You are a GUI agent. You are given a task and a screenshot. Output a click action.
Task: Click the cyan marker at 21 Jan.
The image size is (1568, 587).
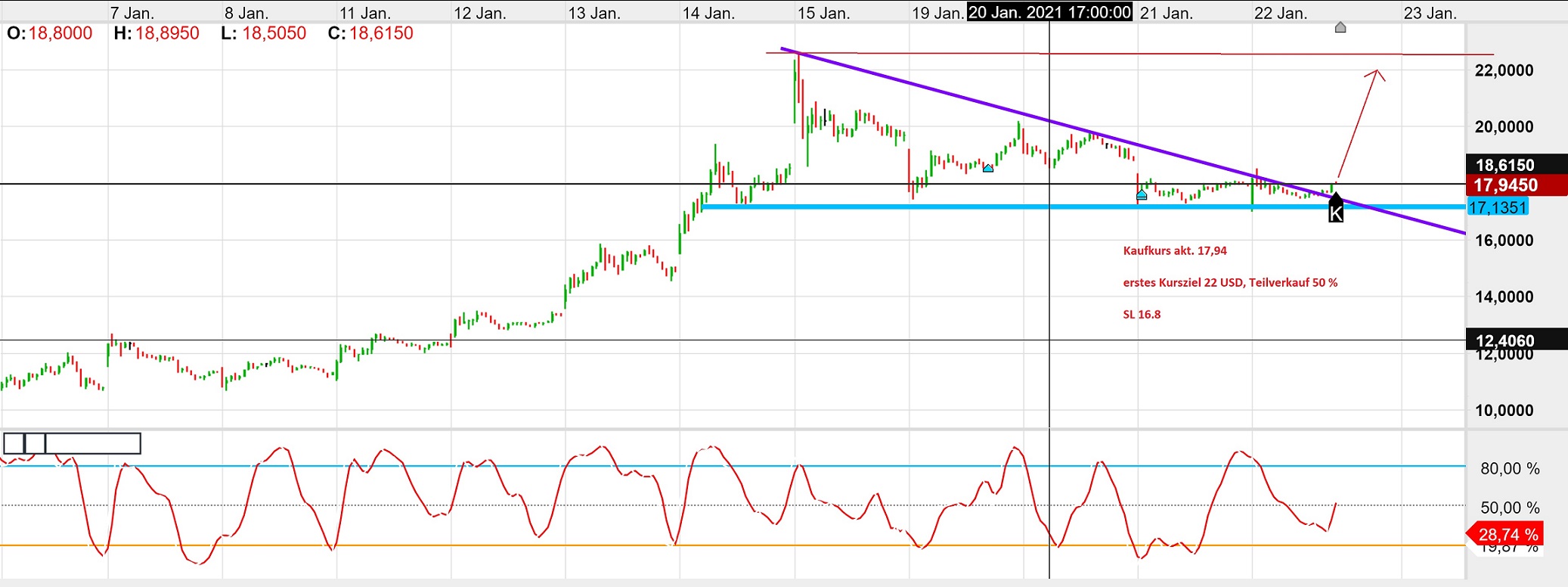pos(1142,195)
